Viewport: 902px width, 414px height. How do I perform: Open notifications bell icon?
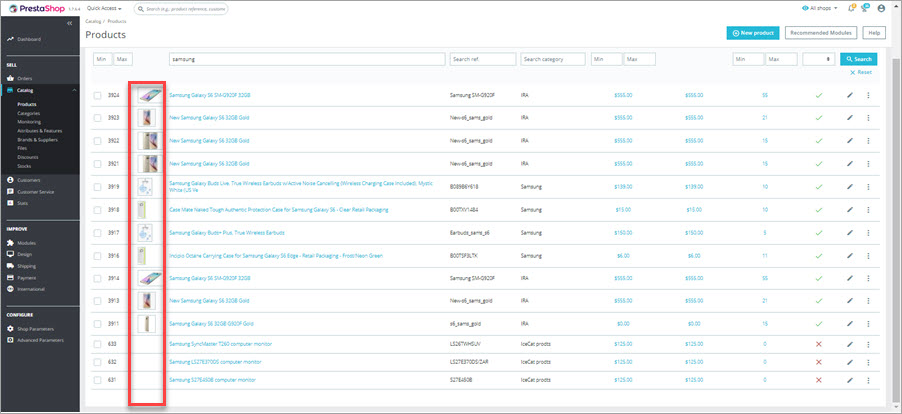coord(851,9)
